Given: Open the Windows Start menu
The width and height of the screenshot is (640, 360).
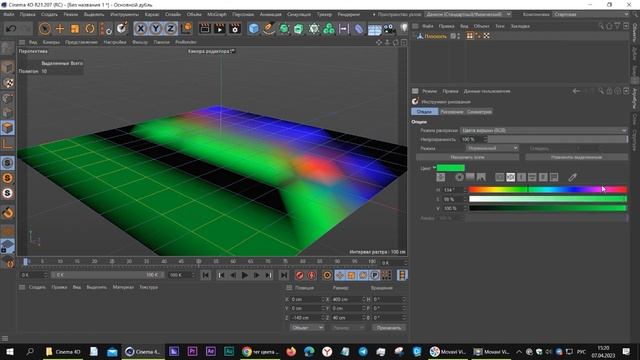Looking at the screenshot, I should pos(9,351).
